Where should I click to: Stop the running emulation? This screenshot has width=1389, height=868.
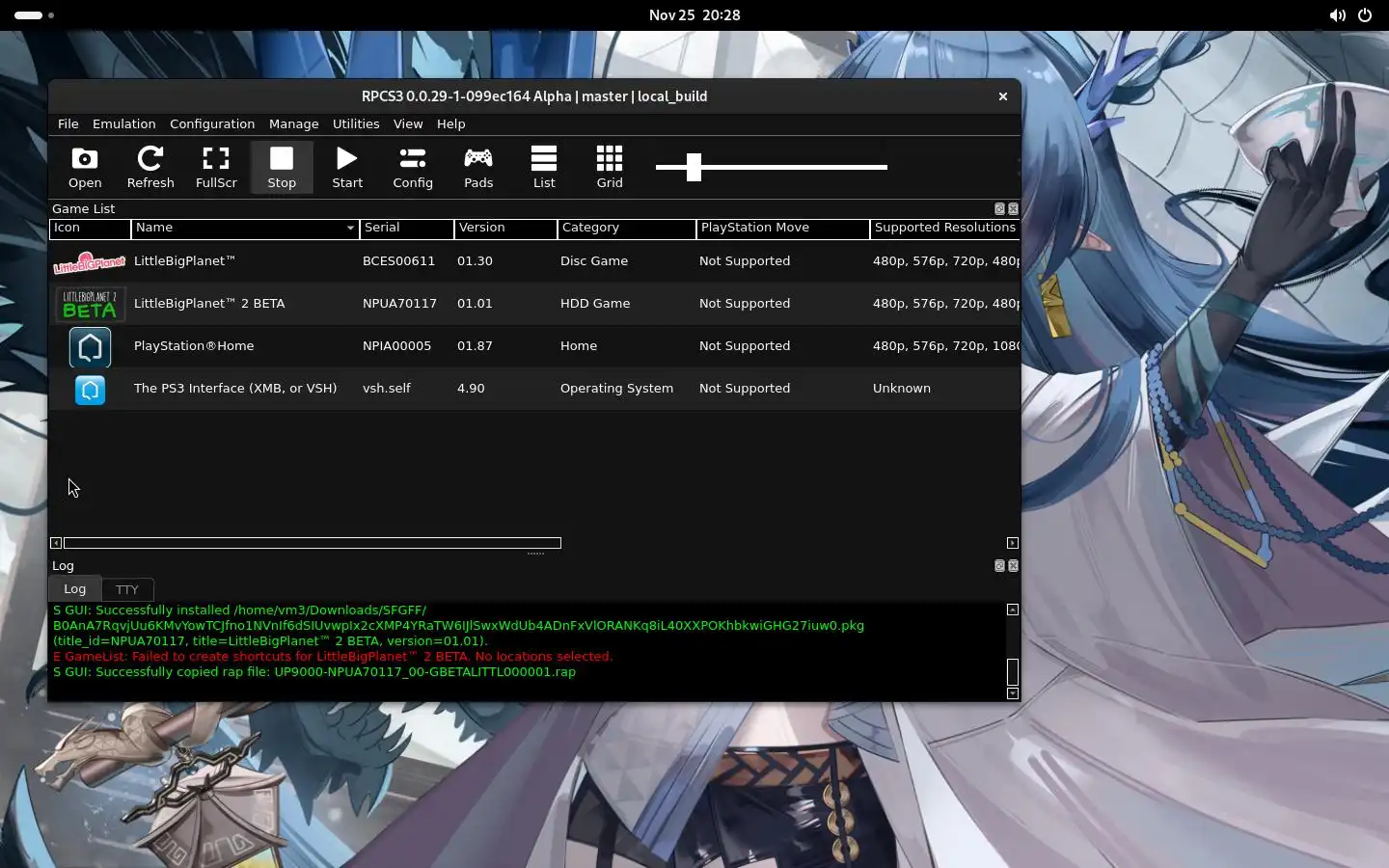coord(282,168)
